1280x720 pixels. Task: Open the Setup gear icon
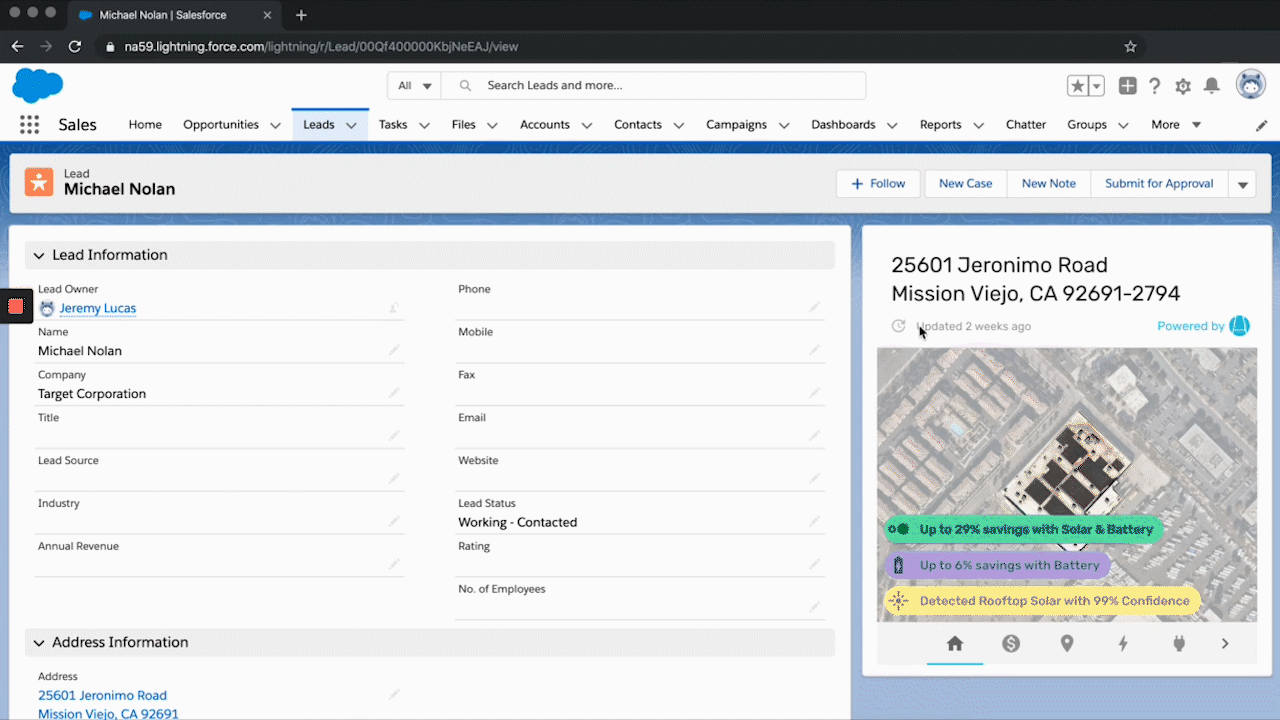coord(1183,86)
